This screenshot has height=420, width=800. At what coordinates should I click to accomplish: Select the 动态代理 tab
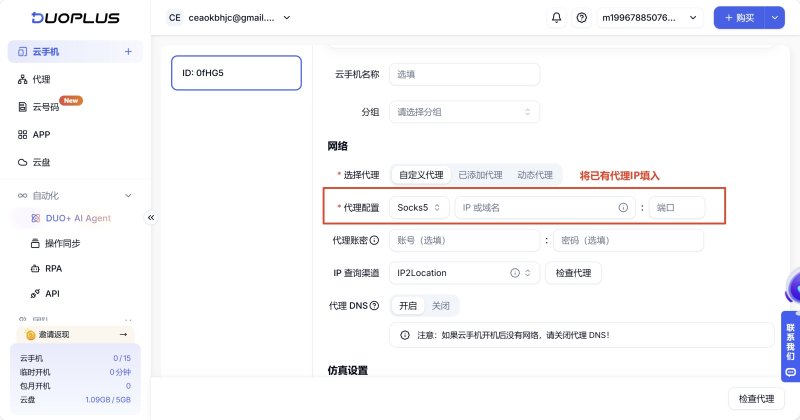[x=535, y=175]
